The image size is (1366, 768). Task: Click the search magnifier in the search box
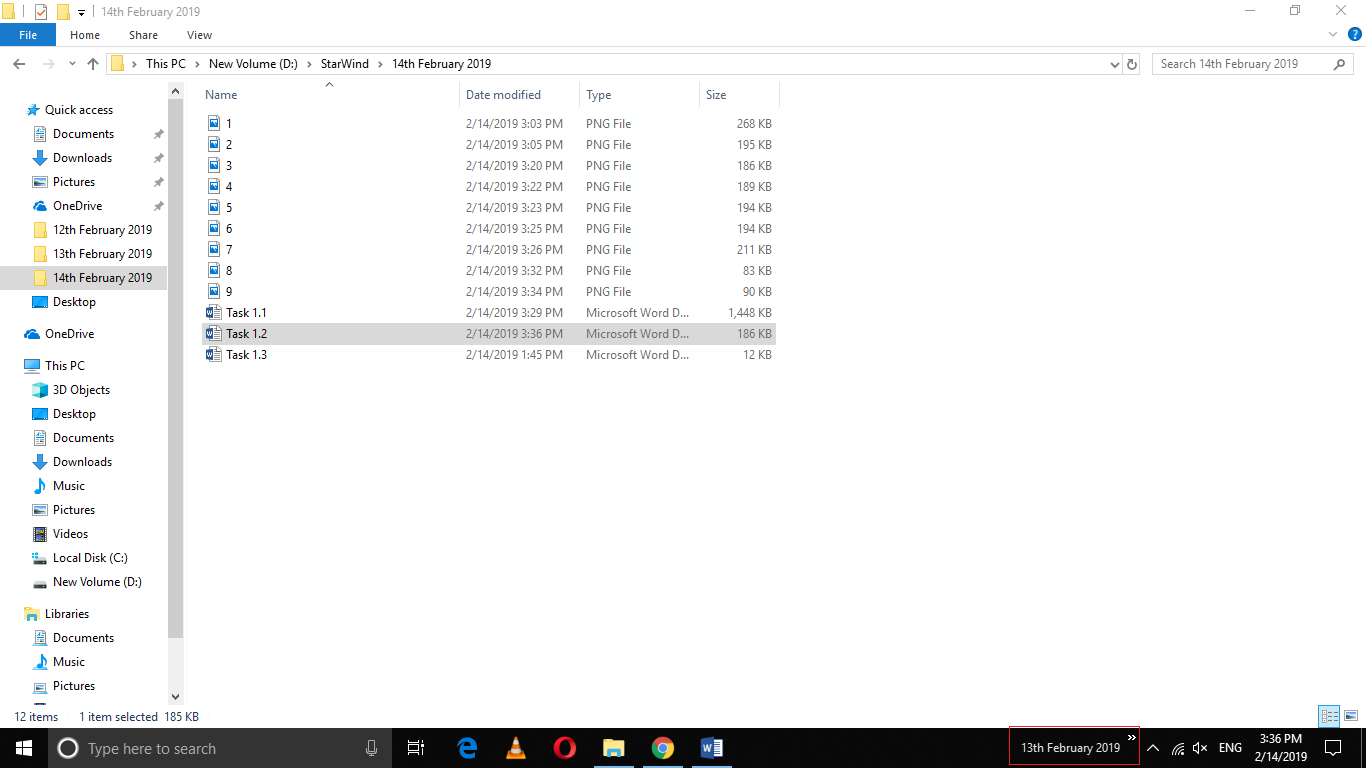[1340, 63]
